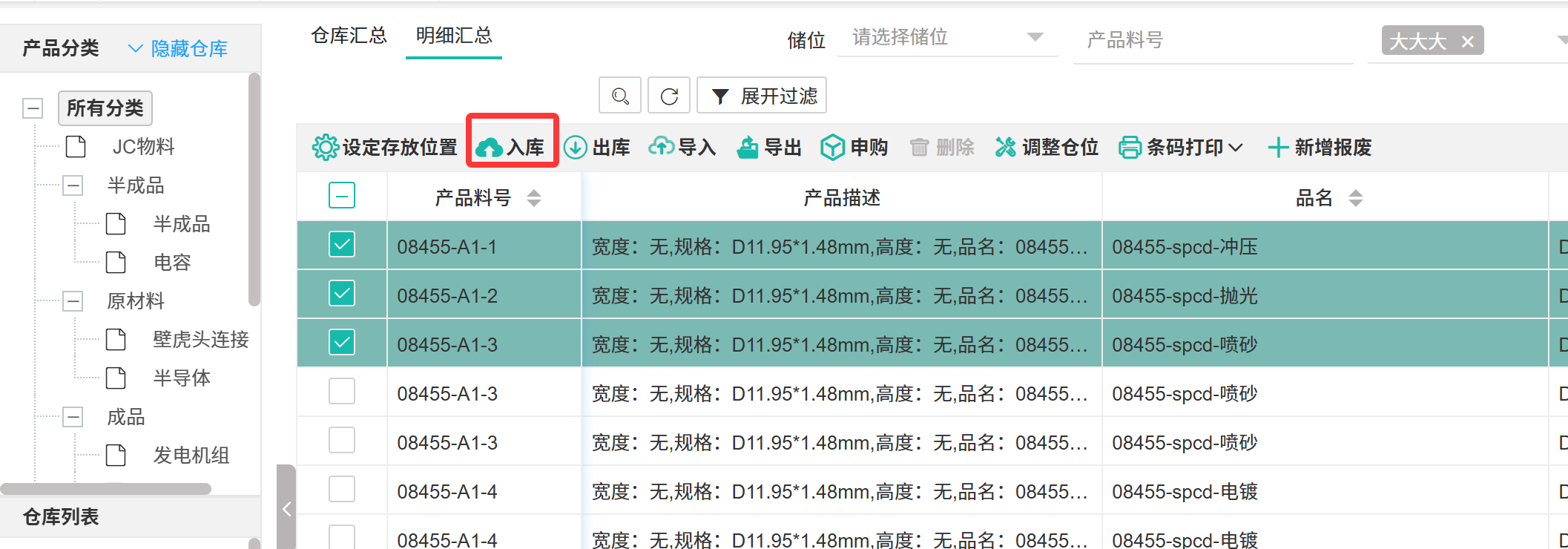This screenshot has width=1568, height=549.
Task: Select the 明细汇总 tab
Action: (x=454, y=36)
